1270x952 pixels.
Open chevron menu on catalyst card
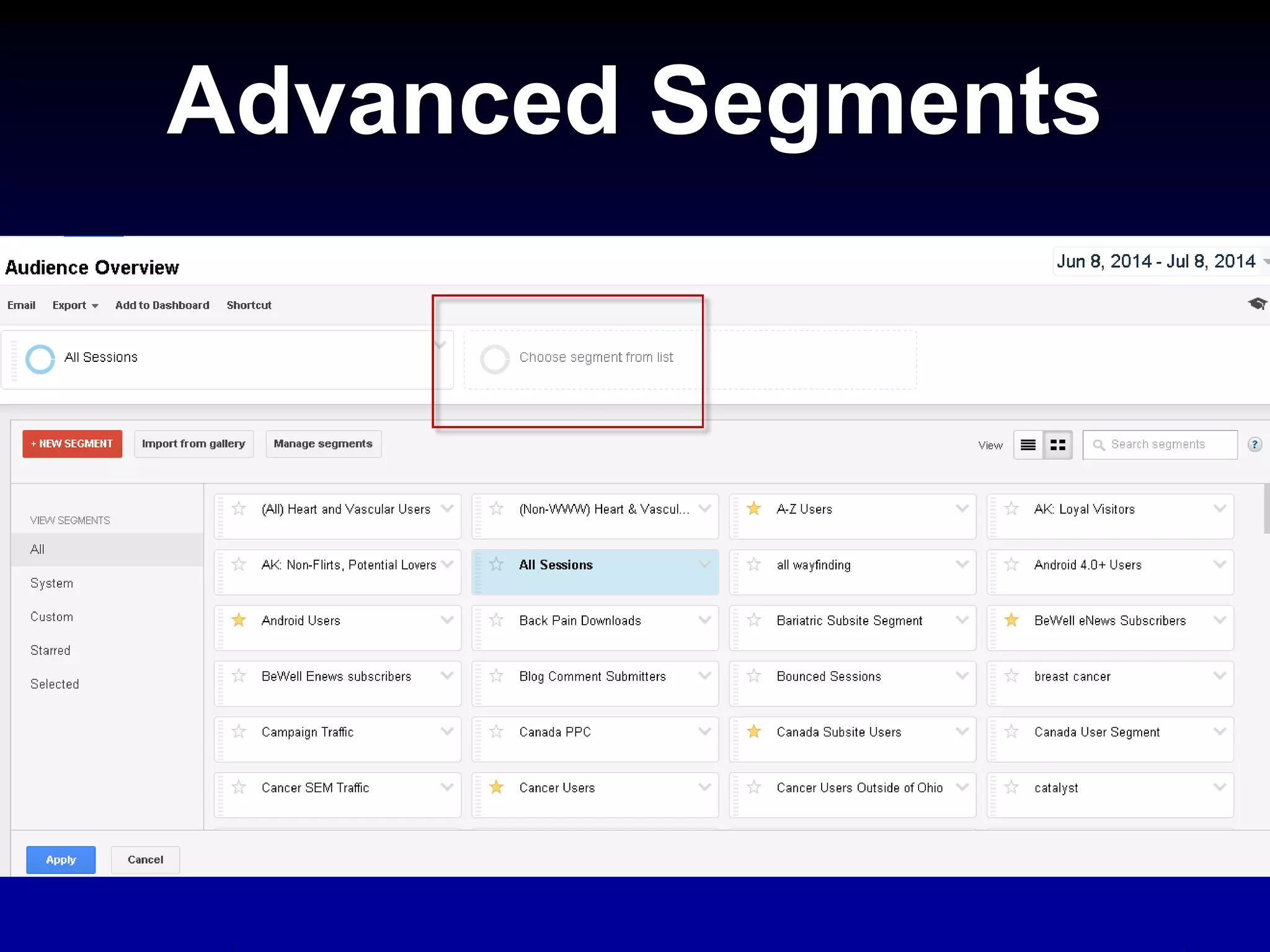1220,787
